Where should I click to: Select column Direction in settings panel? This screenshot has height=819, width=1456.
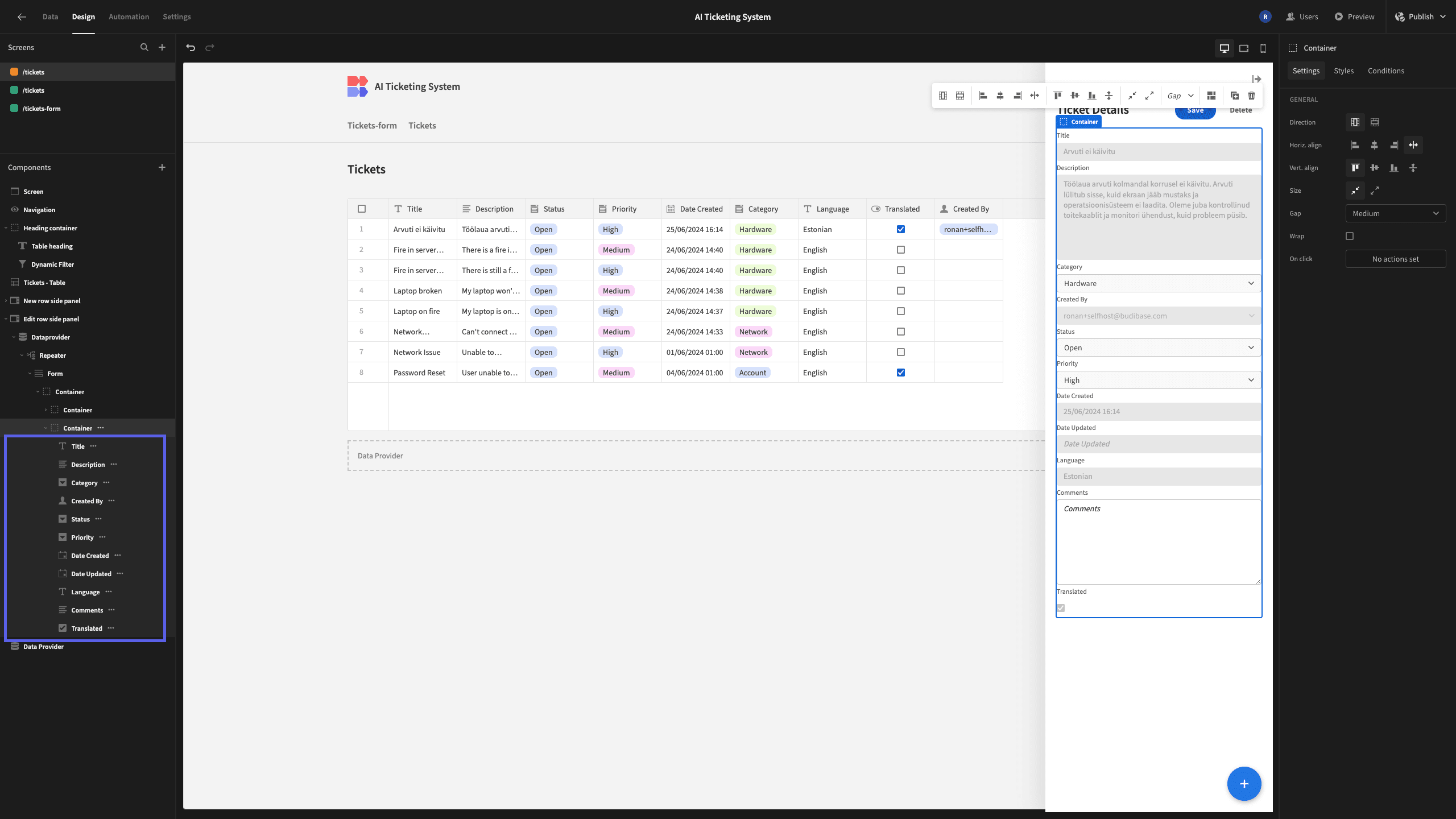point(1355,122)
